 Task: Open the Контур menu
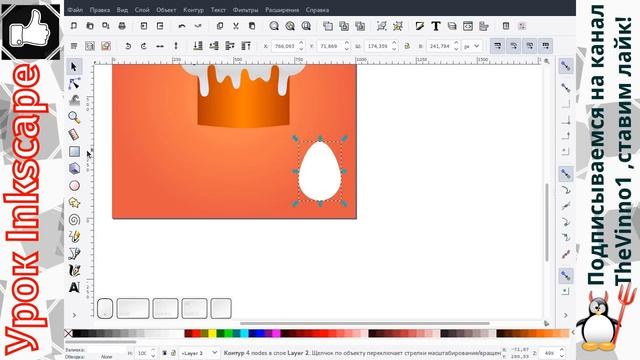click(193, 10)
